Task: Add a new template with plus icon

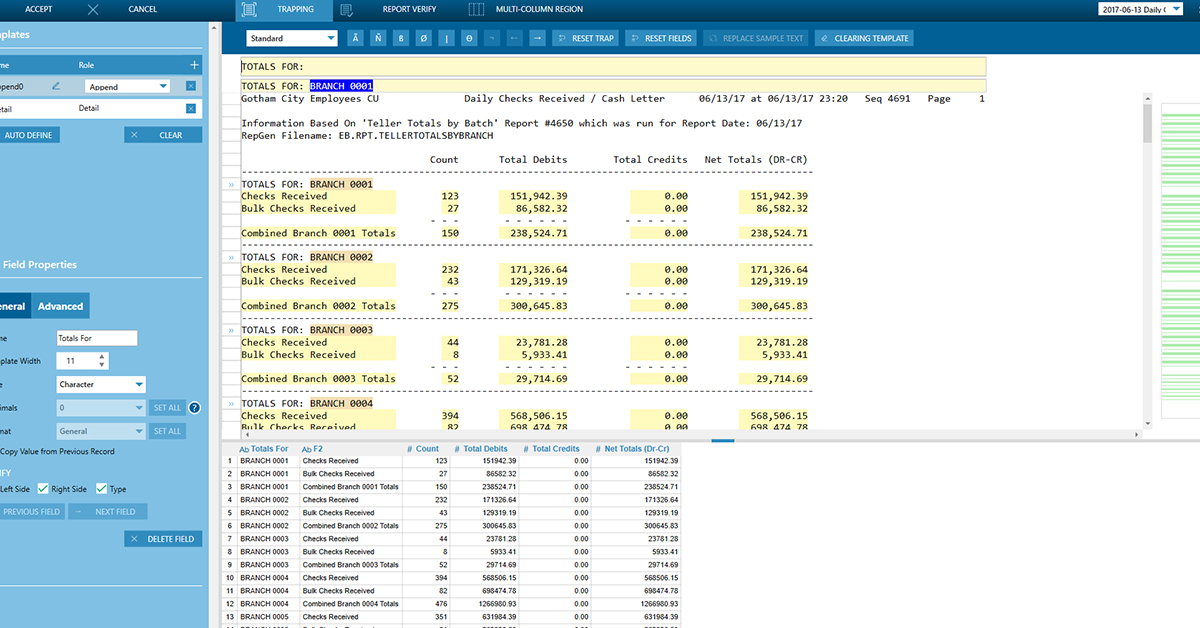Action: 194,65
